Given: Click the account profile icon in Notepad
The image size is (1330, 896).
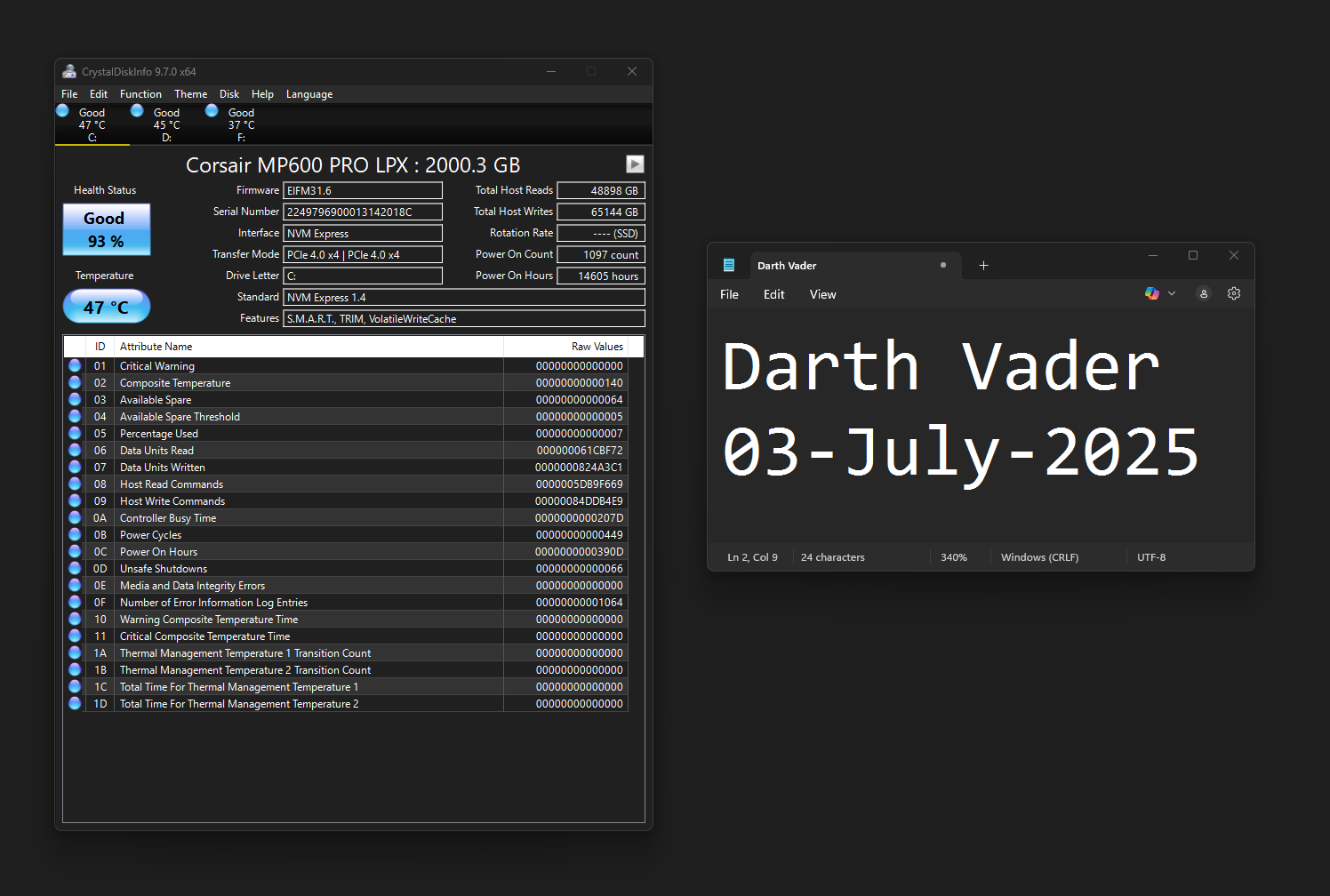Looking at the screenshot, I should click(x=1204, y=293).
